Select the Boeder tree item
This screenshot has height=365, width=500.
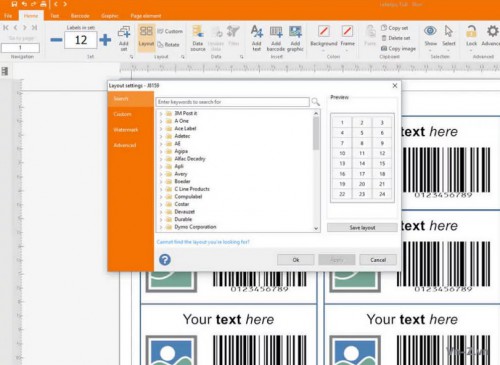point(182,181)
